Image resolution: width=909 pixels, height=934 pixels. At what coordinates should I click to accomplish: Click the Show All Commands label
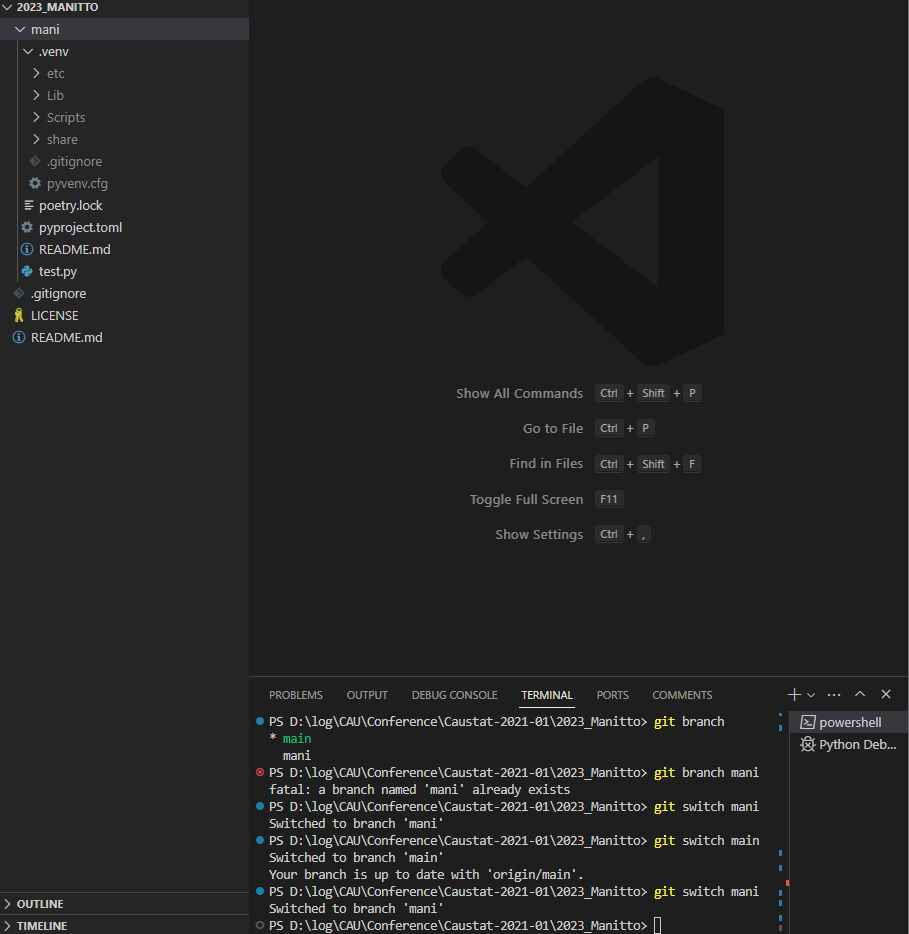pyautogui.click(x=519, y=394)
